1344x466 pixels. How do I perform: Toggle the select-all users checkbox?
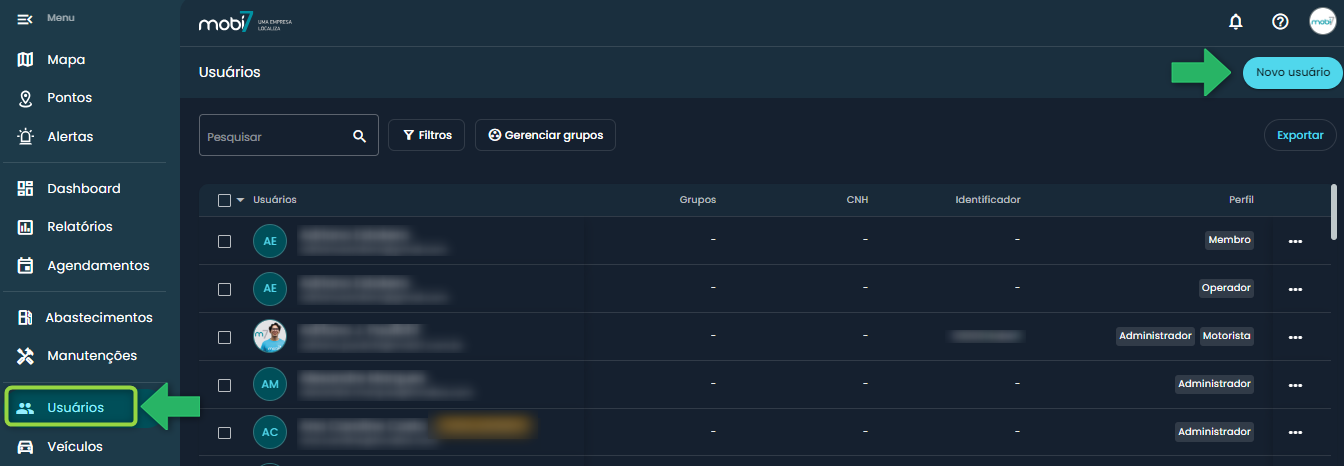pyautogui.click(x=224, y=200)
